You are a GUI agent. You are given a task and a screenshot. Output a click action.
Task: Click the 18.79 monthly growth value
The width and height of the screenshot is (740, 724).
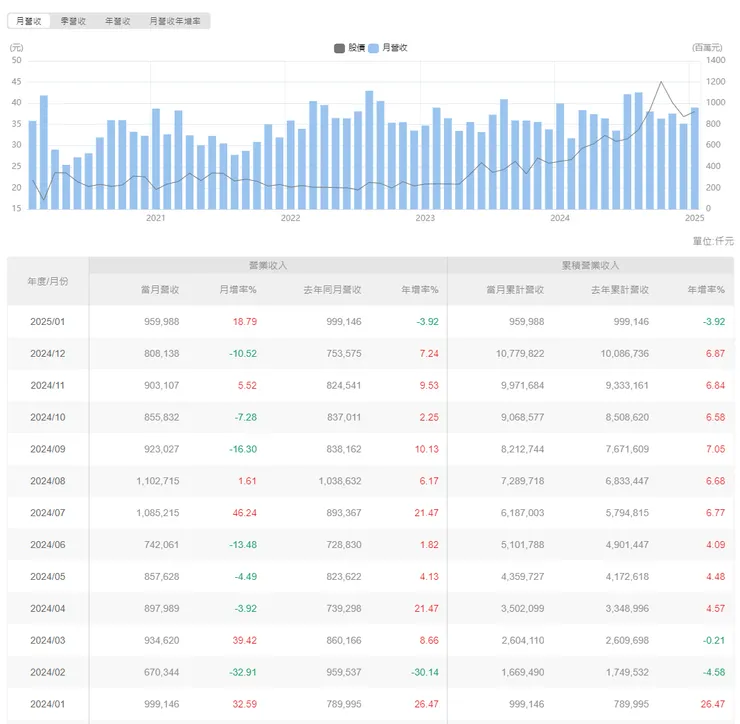point(245,322)
